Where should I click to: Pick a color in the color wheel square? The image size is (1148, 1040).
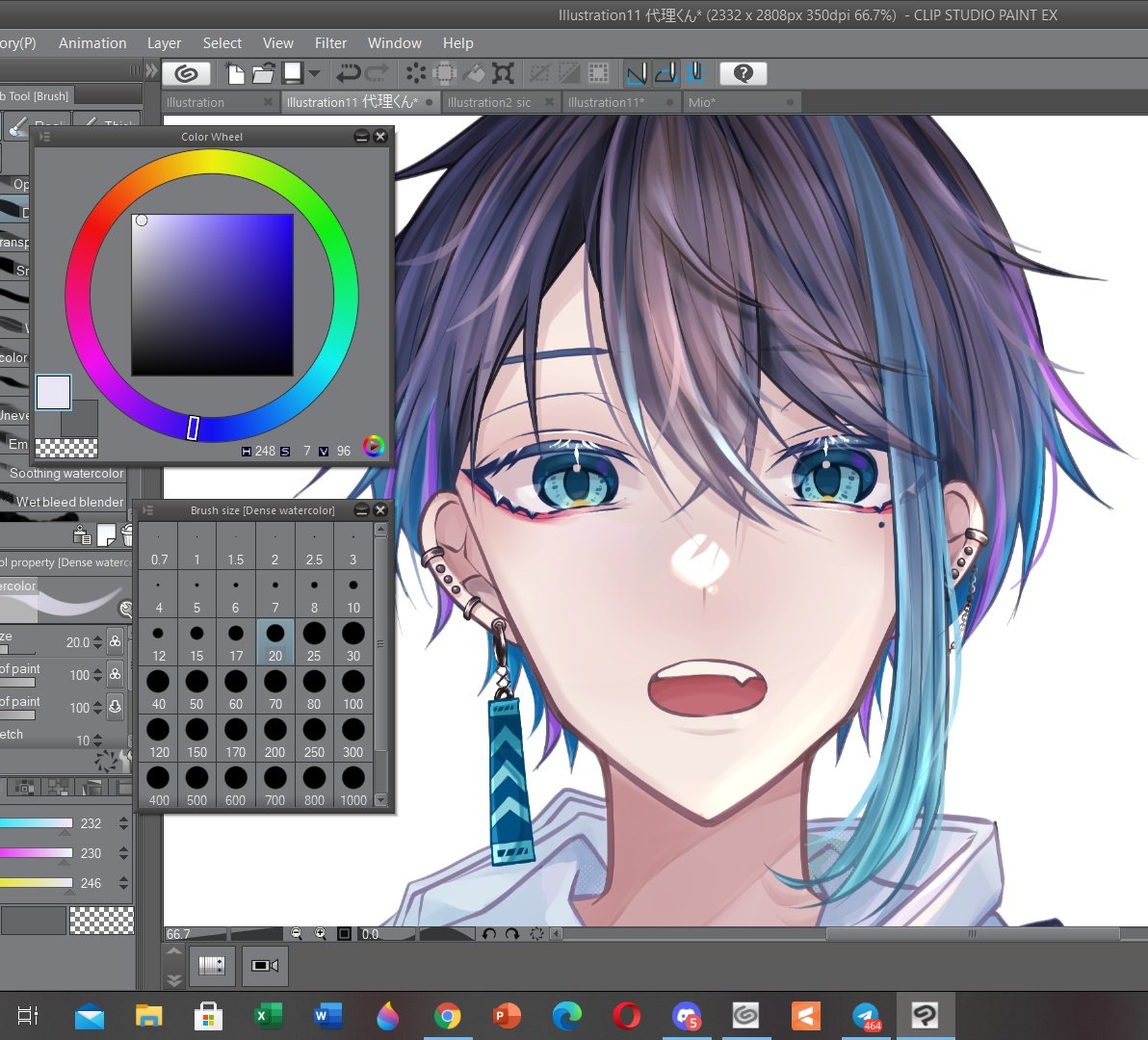(212, 295)
